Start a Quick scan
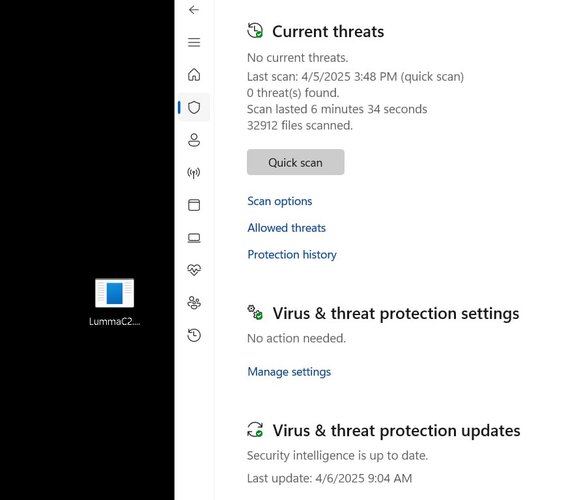Image resolution: width=566 pixels, height=500 pixels. 295,162
